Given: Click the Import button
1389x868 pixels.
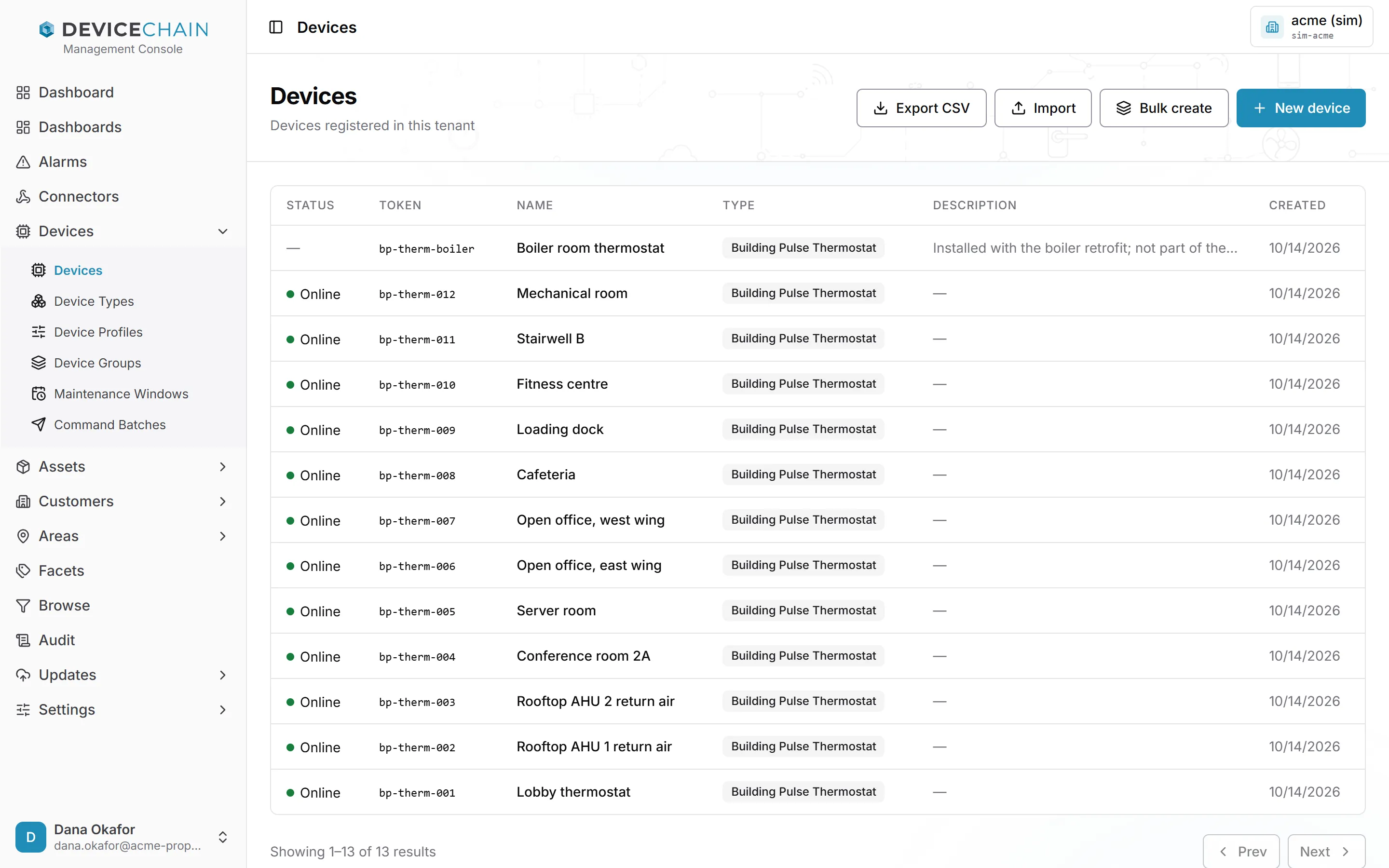Looking at the screenshot, I should [1042, 108].
